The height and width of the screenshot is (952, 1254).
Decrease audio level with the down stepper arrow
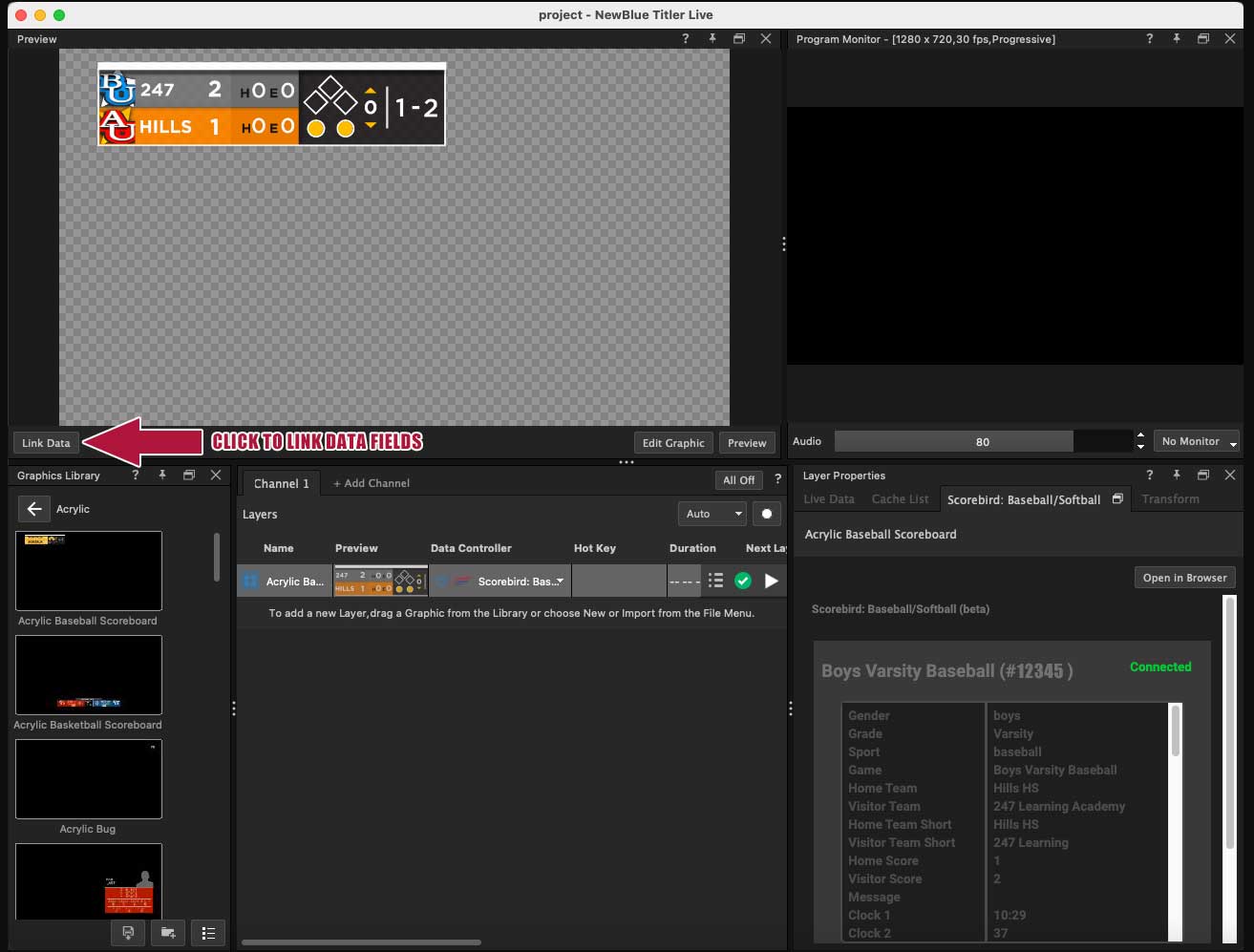[1140, 446]
